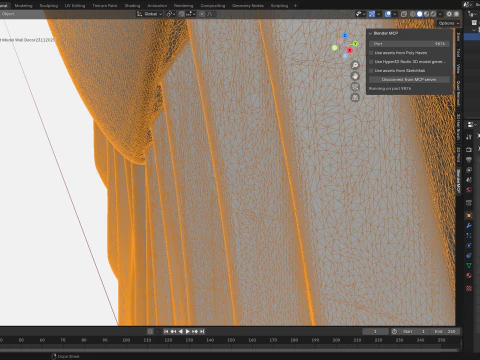The image size is (480, 360).
Task: Enable Use assets from Sketchfab
Action: pos(371,71)
